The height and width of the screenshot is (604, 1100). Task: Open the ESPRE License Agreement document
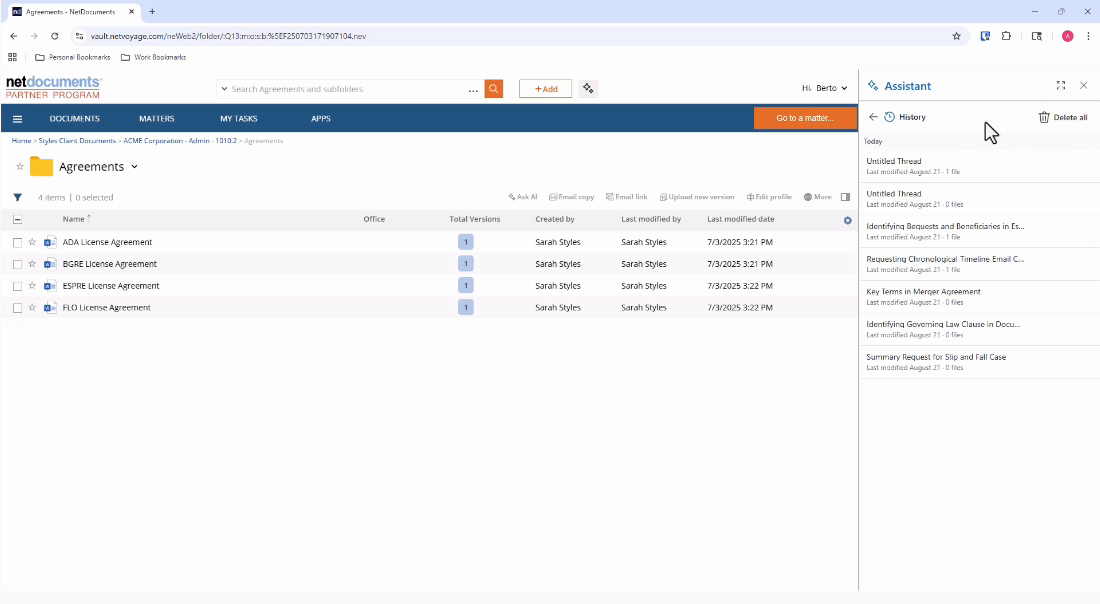click(x=111, y=286)
